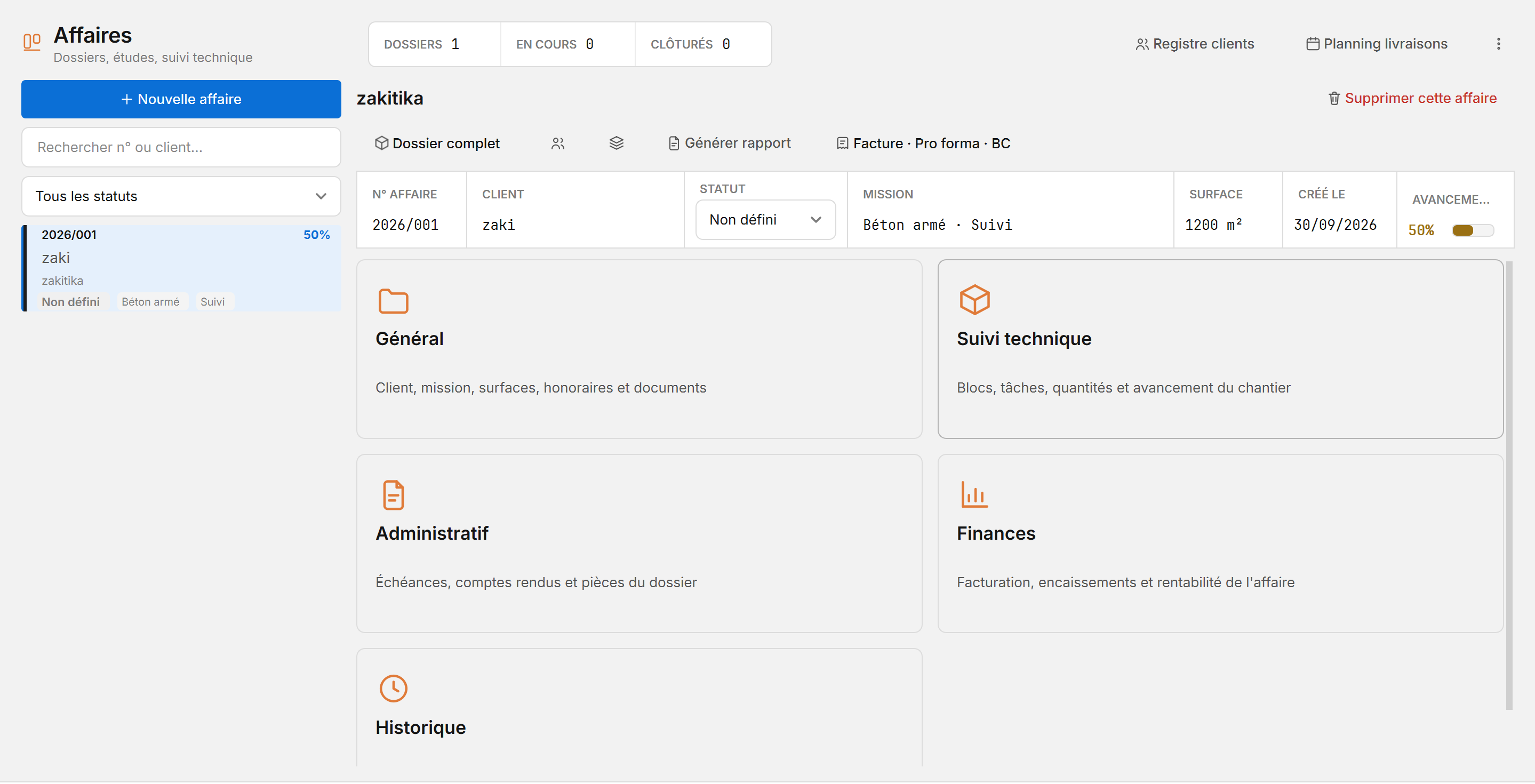Open the Suivi technique card
Viewport: 1535px width, 784px height.
tap(1220, 349)
